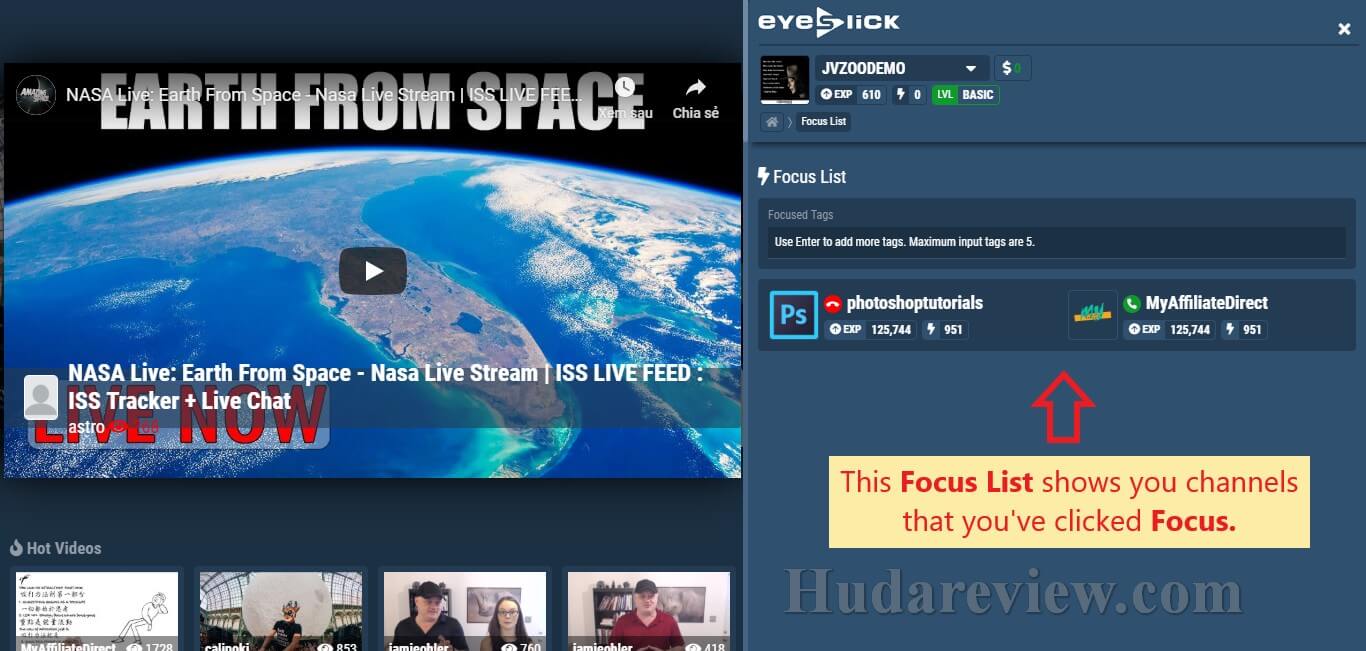The image size is (1366, 651).
Task: Click the Share arrow icon on video
Action: pyautogui.click(x=696, y=88)
